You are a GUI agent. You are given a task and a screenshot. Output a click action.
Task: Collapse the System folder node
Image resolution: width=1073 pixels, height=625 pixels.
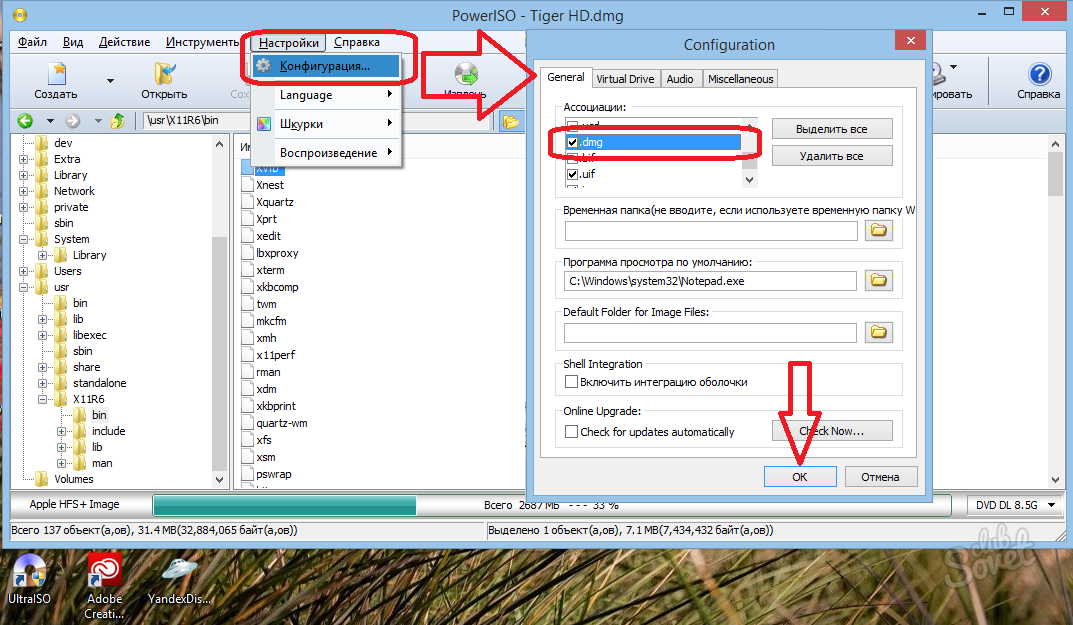[23, 239]
